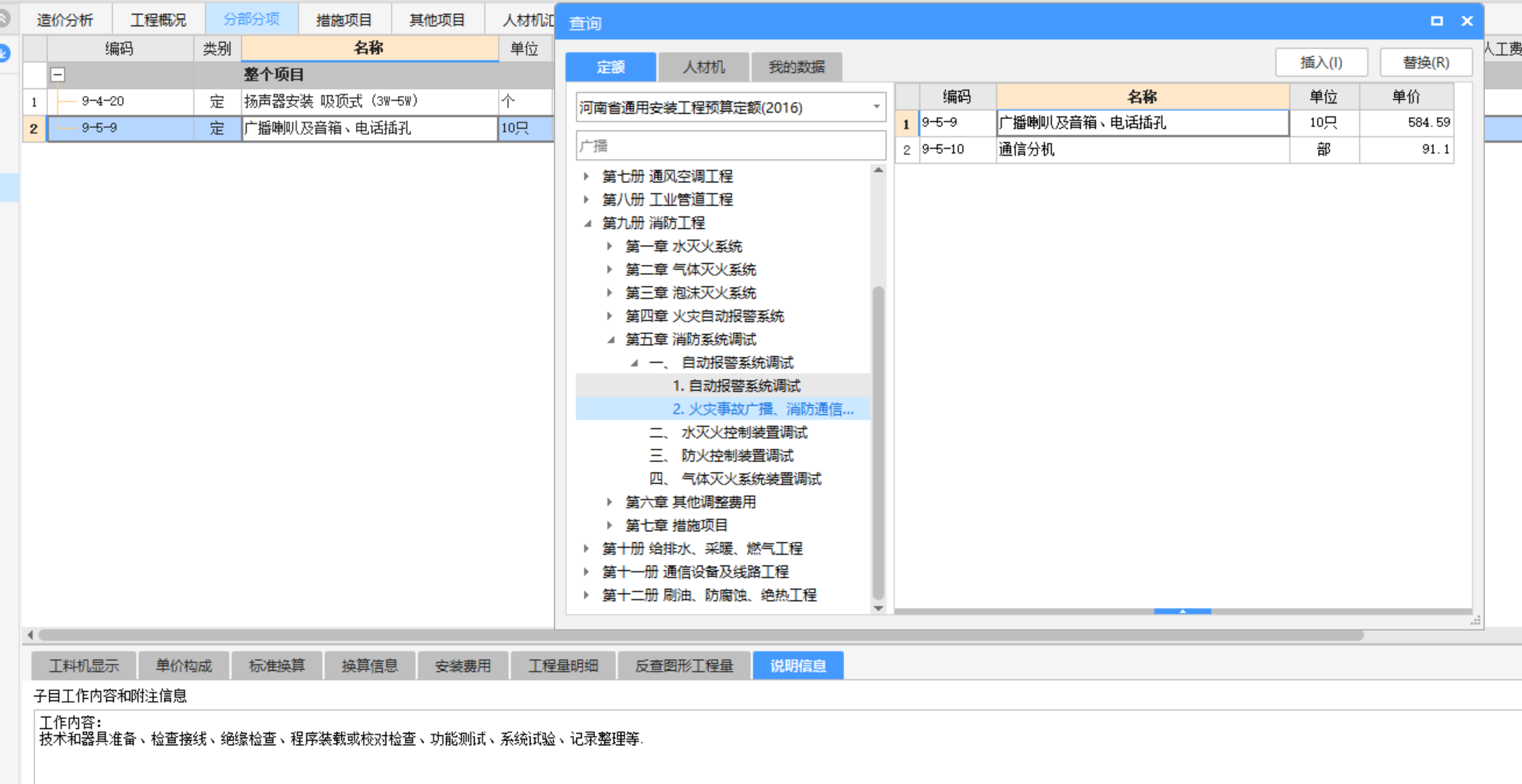
Task: Expand 第三章 泡沫灭火系统 node
Action: (x=610, y=292)
